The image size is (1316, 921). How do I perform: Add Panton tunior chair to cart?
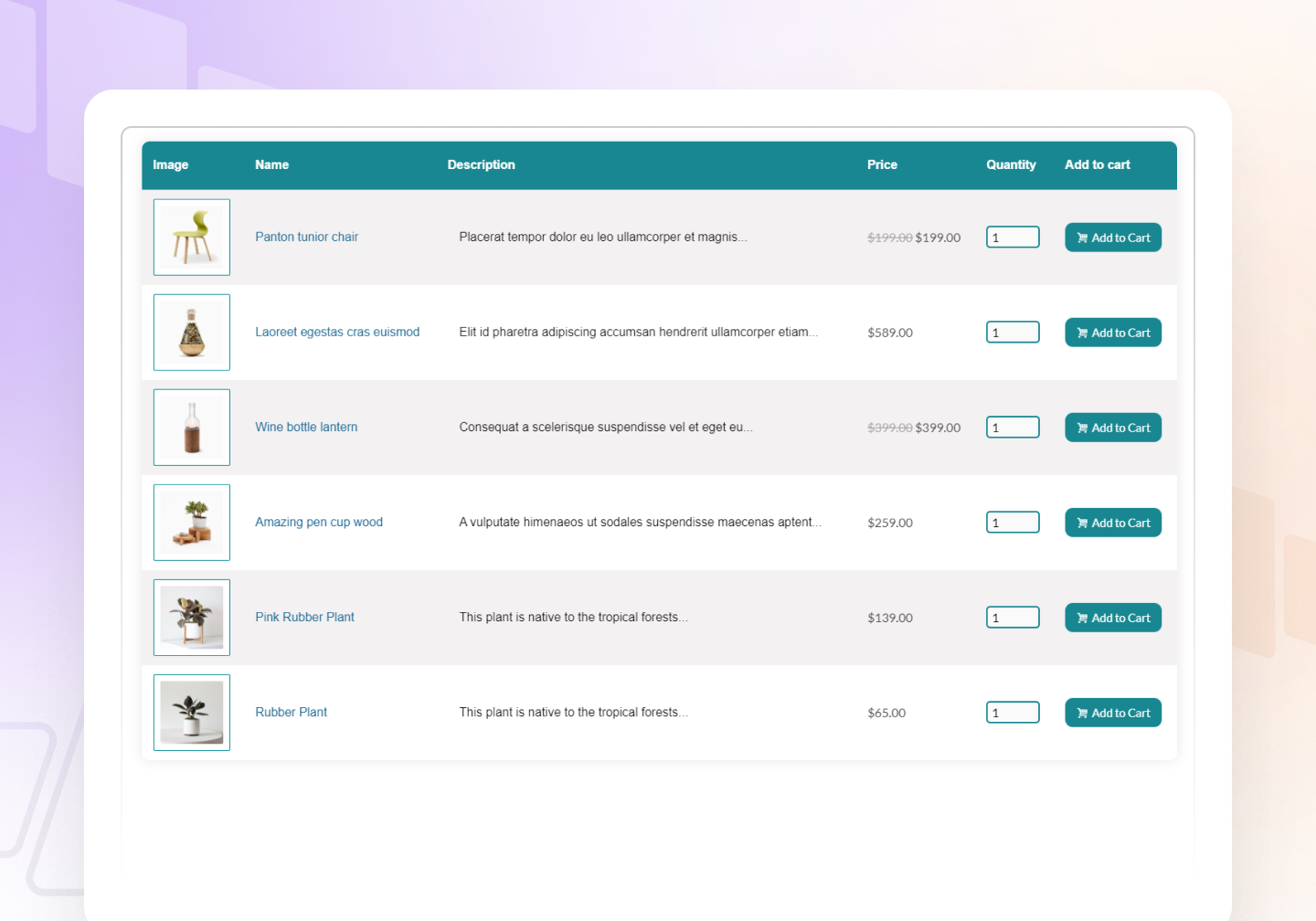(1113, 238)
